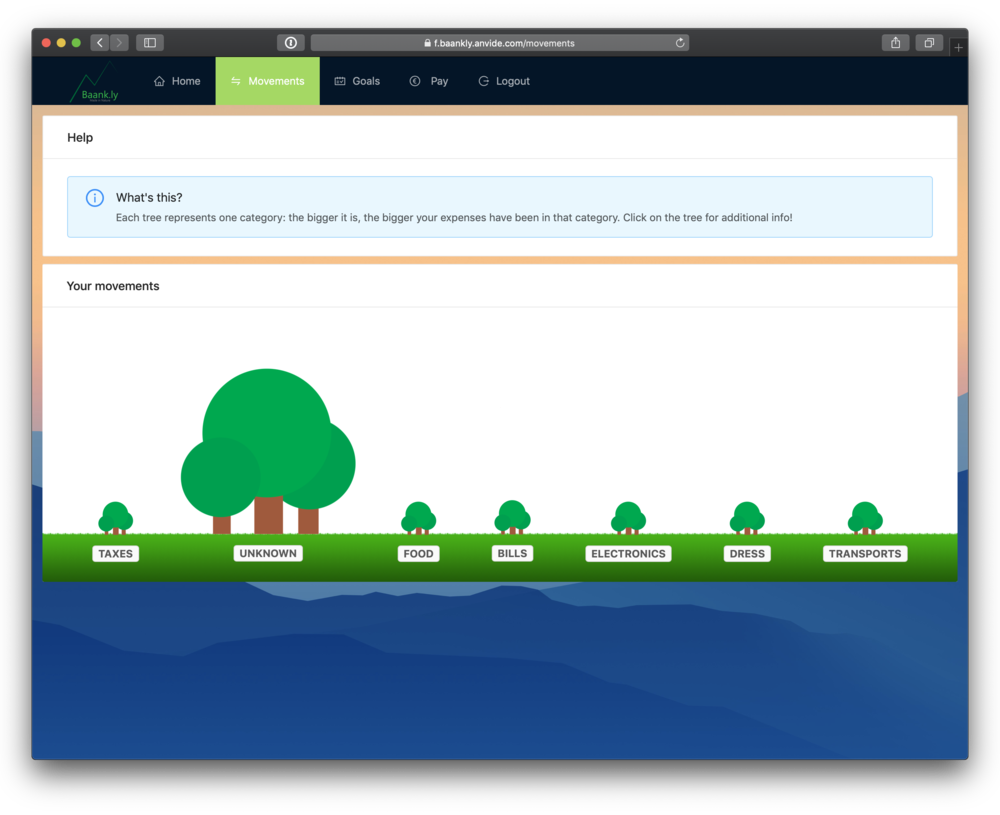
Task: Click the TAXES label badge
Action: pos(115,554)
